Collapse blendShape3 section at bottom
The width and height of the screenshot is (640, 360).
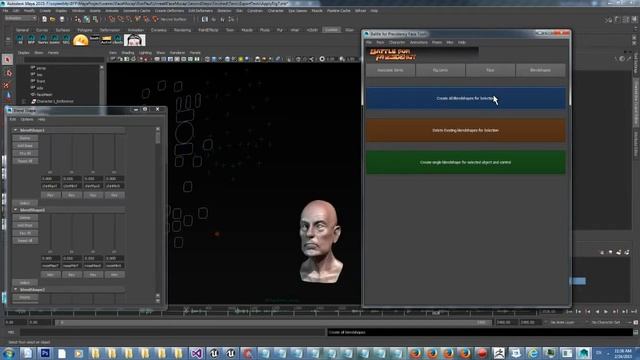tap(16, 289)
